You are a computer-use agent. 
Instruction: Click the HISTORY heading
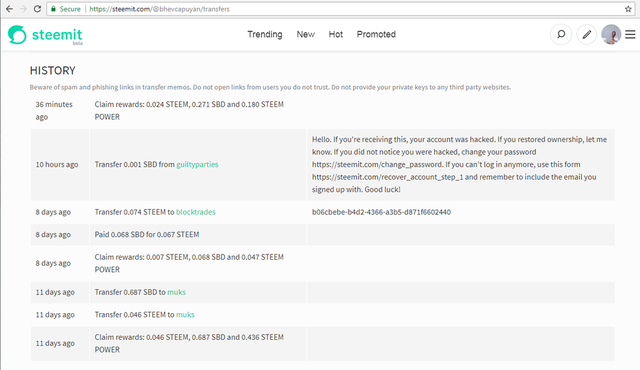click(x=53, y=71)
